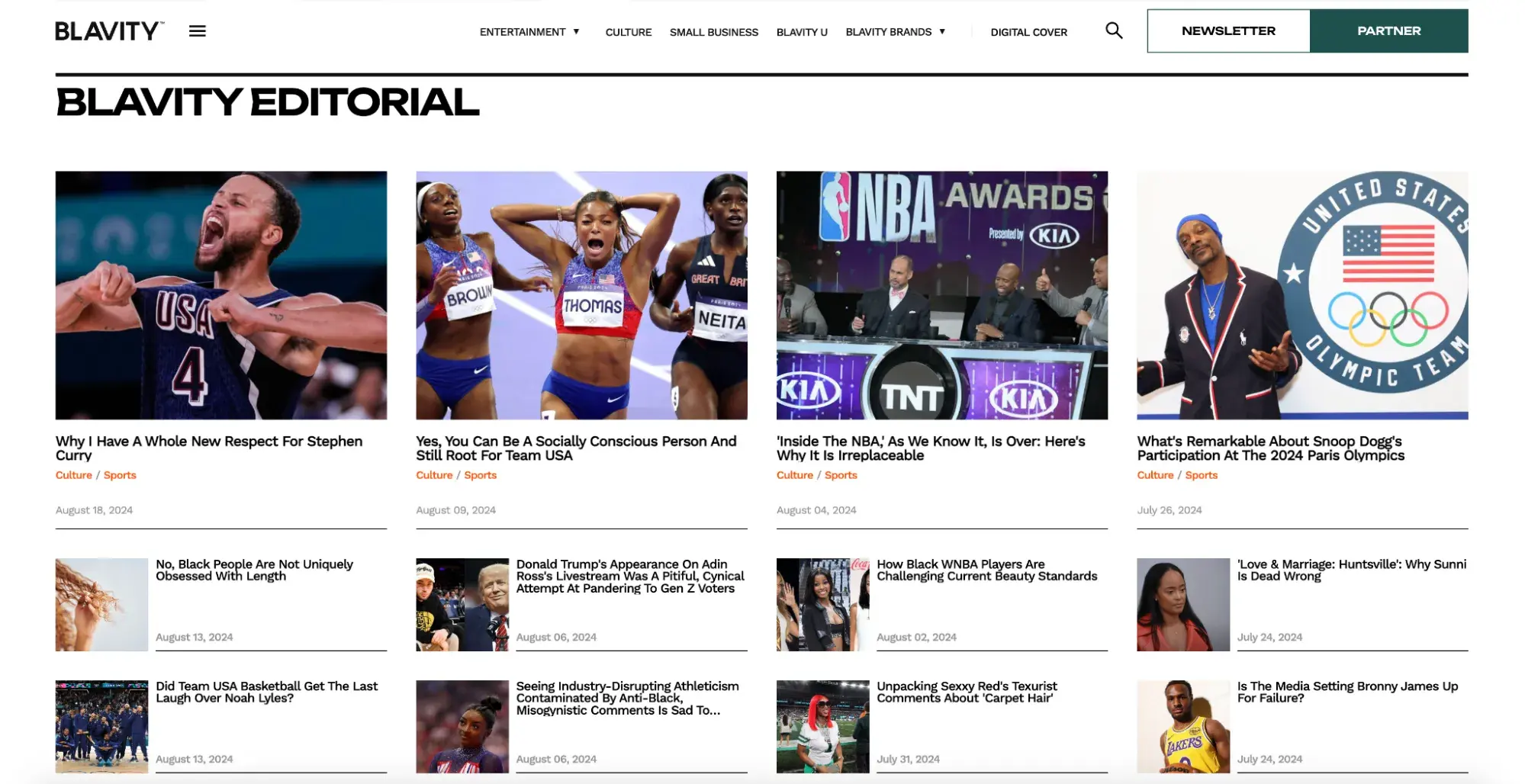Click Culture tag under Snoop Dogg article
Viewport: 1525px width, 784px height.
click(1154, 475)
